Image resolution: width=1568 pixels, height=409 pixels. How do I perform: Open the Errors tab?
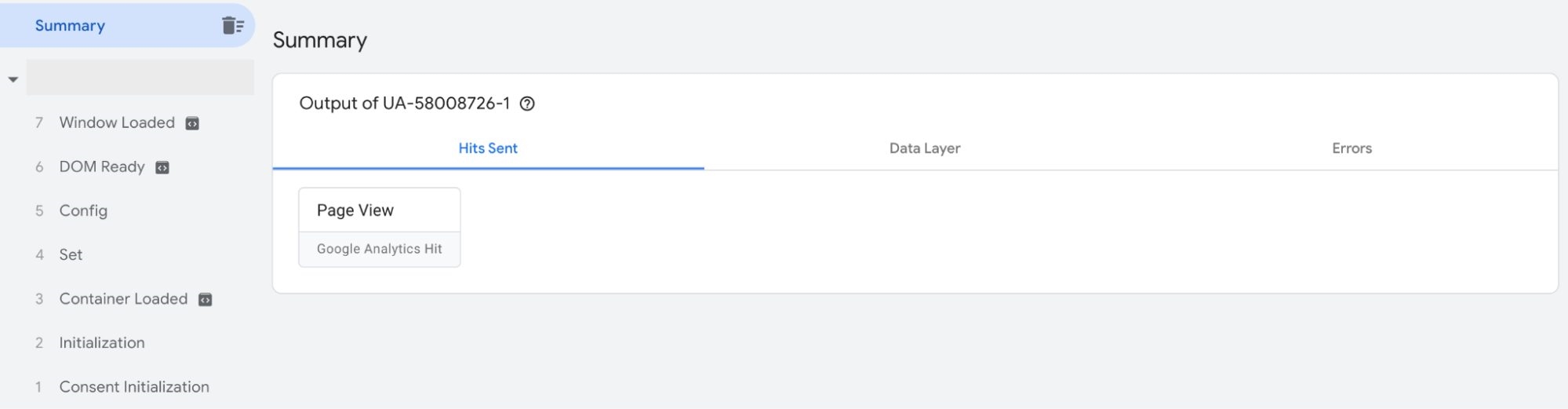point(1352,148)
